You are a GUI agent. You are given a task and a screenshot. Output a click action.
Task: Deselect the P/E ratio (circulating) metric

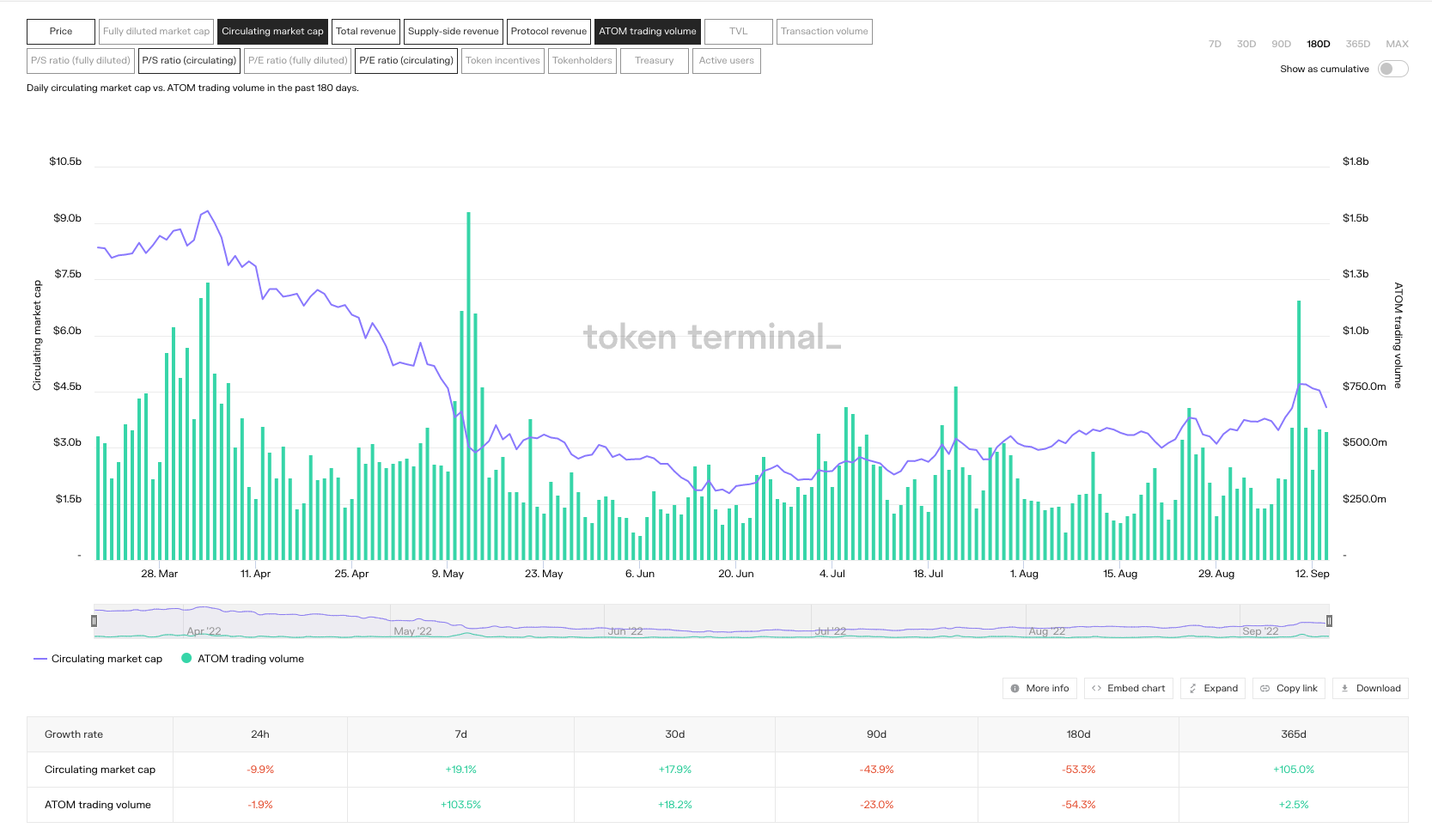tap(405, 61)
